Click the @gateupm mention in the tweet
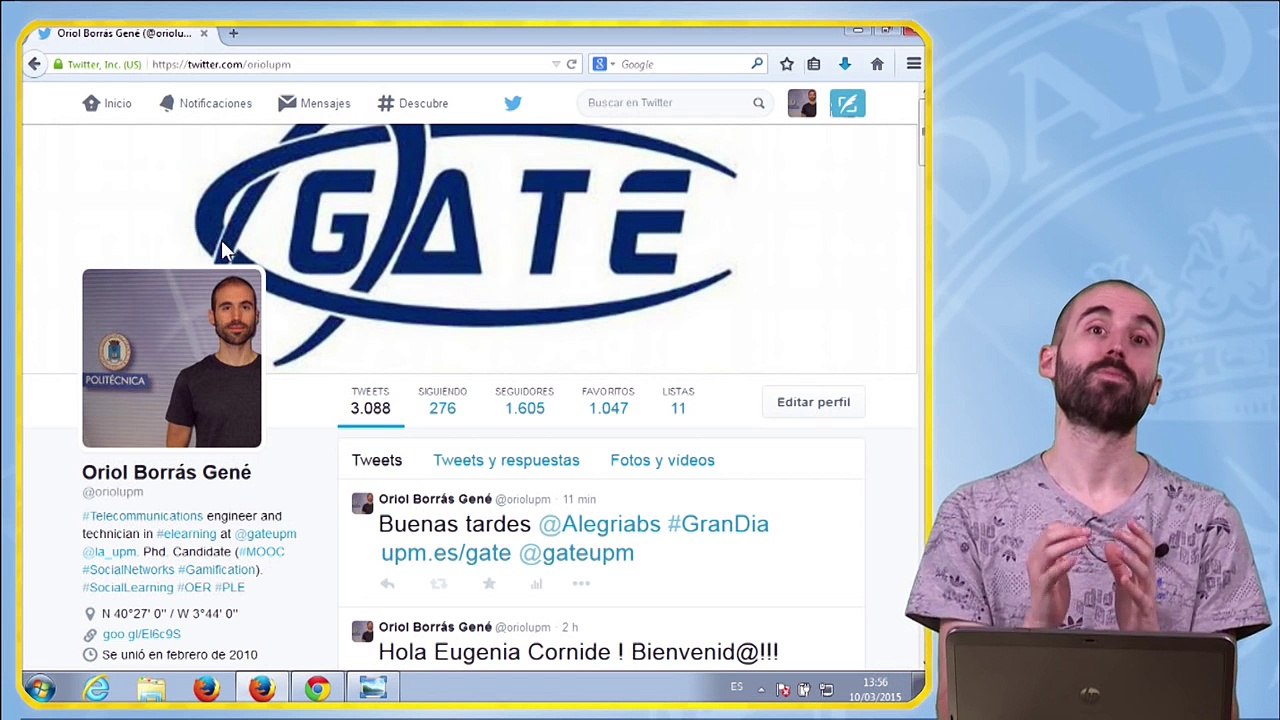Viewport: 1280px width, 720px height. point(576,553)
